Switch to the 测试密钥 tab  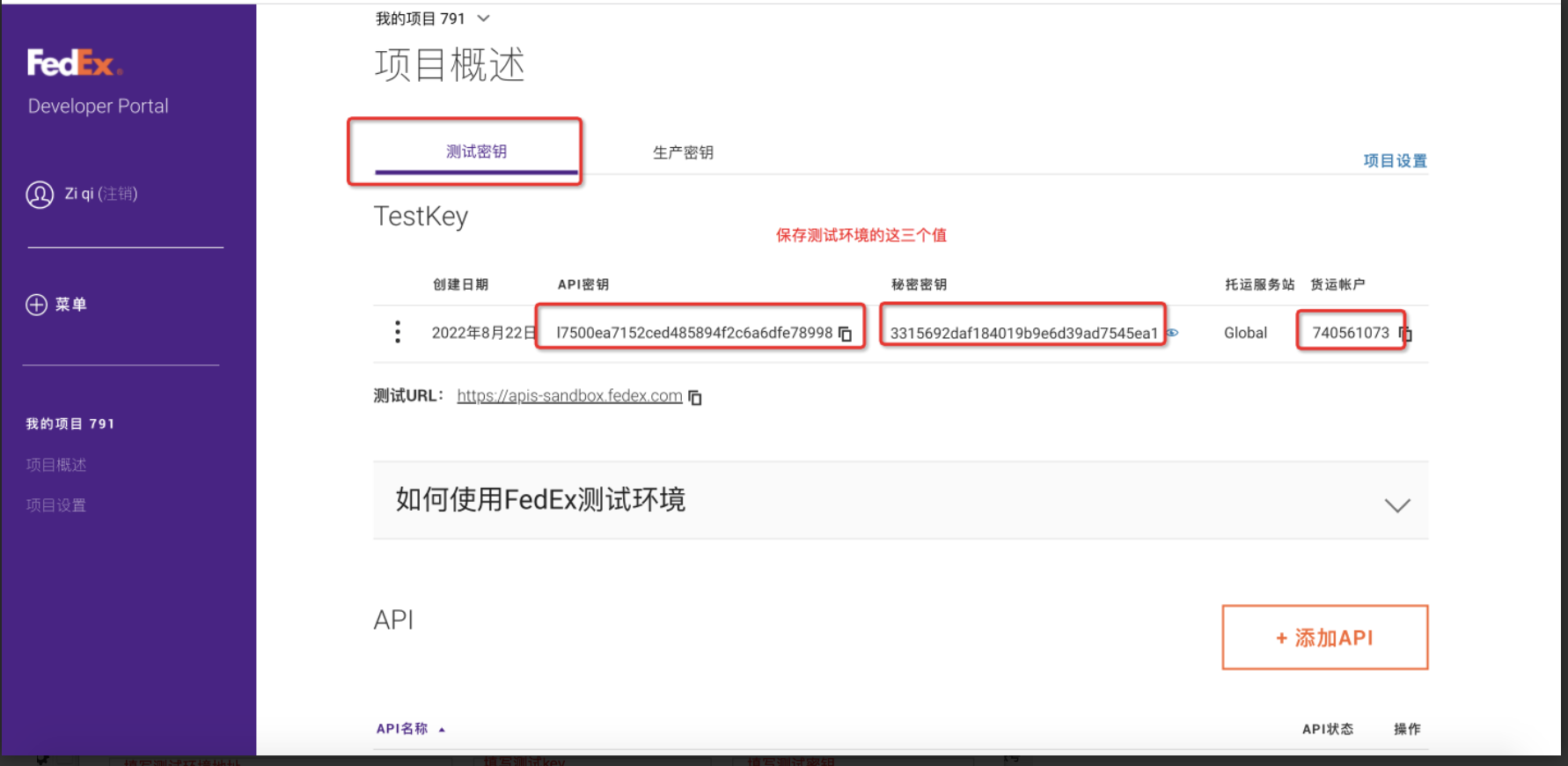(x=476, y=151)
